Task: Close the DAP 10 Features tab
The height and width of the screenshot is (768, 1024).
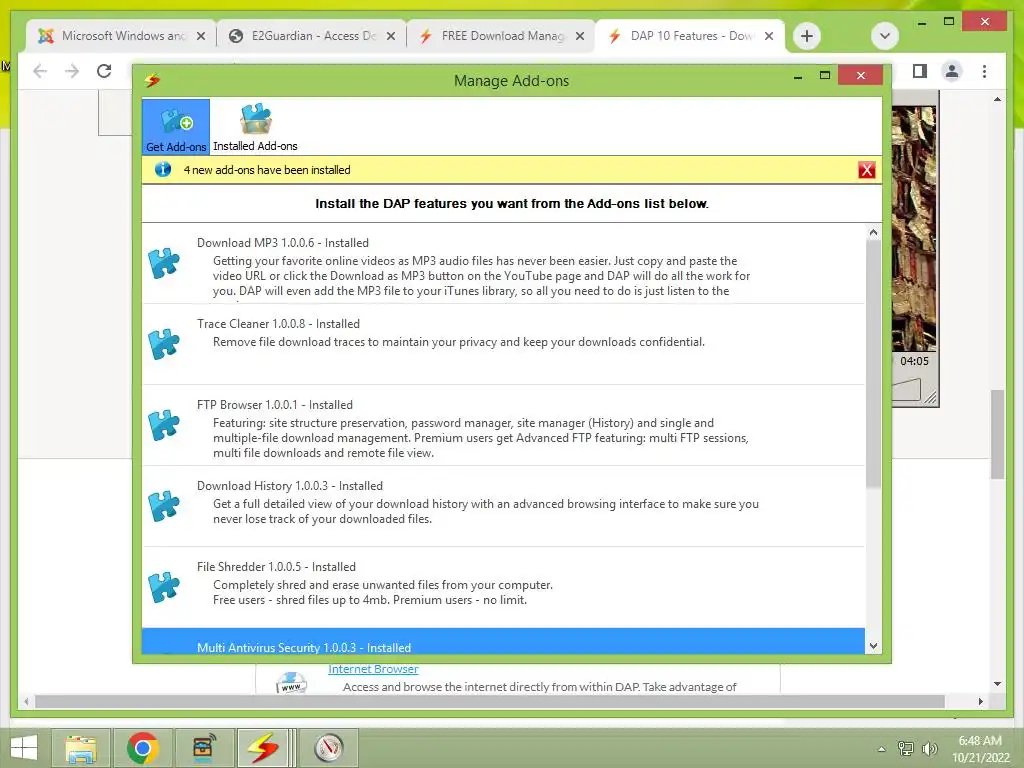Action: (769, 36)
